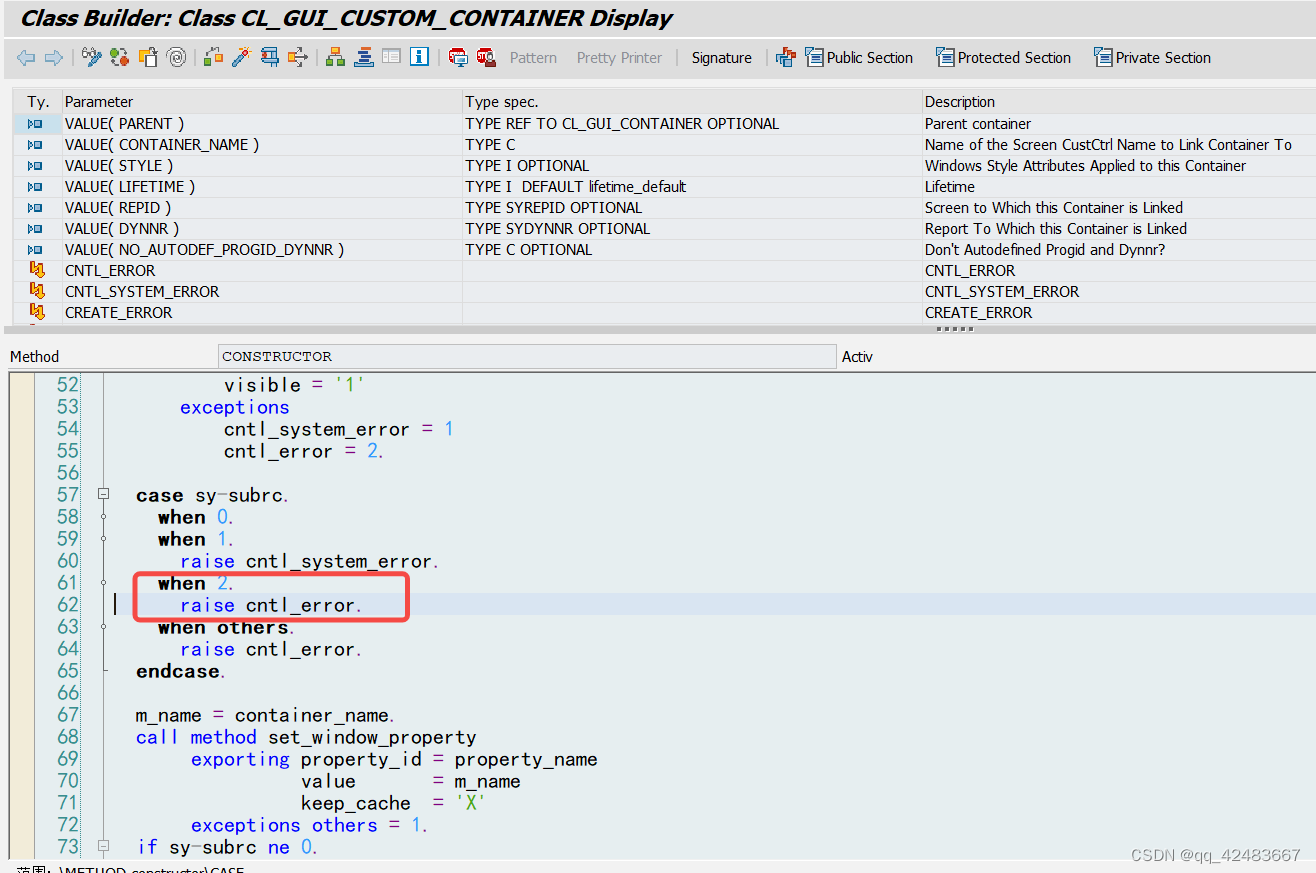Click 'TYPE I DEFAULT lifetime_default' type cell
Image resolution: width=1316 pixels, height=873 pixels.
[692, 187]
